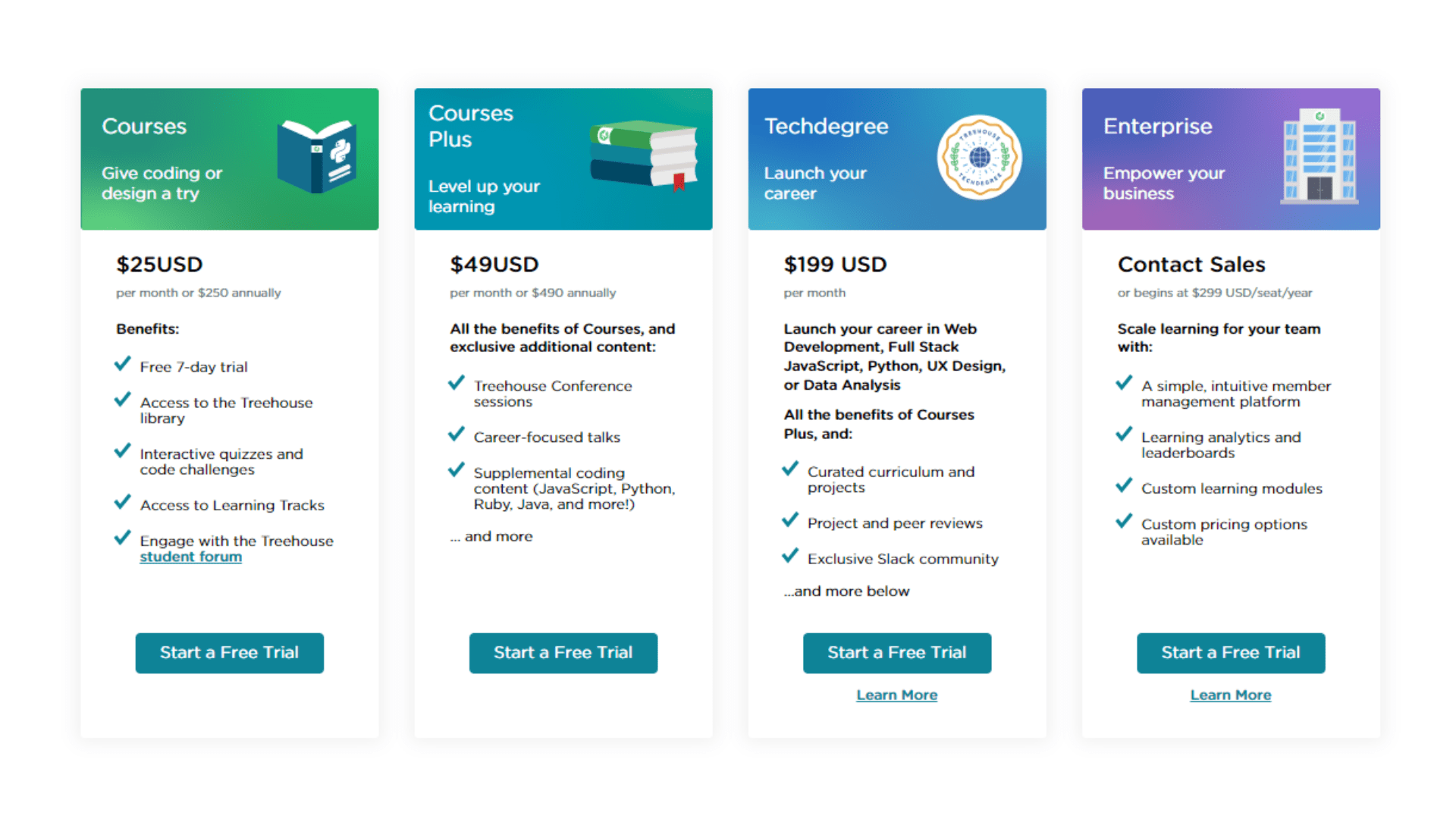
Task: Click the checkmark beside Access to Learning Tracks
Action: pyautogui.click(x=123, y=501)
